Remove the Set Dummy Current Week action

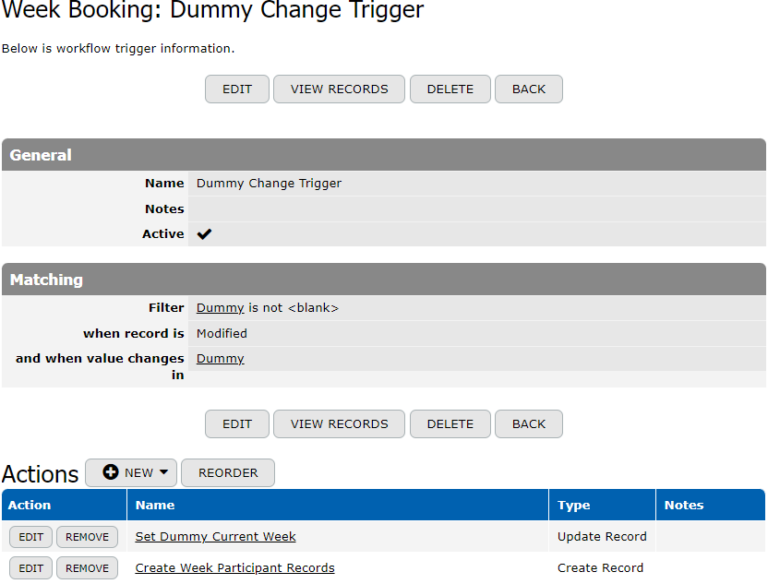pyautogui.click(x=87, y=537)
